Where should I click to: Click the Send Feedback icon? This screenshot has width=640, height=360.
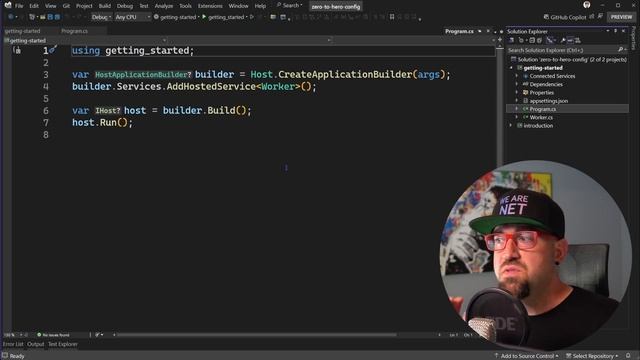600,16
